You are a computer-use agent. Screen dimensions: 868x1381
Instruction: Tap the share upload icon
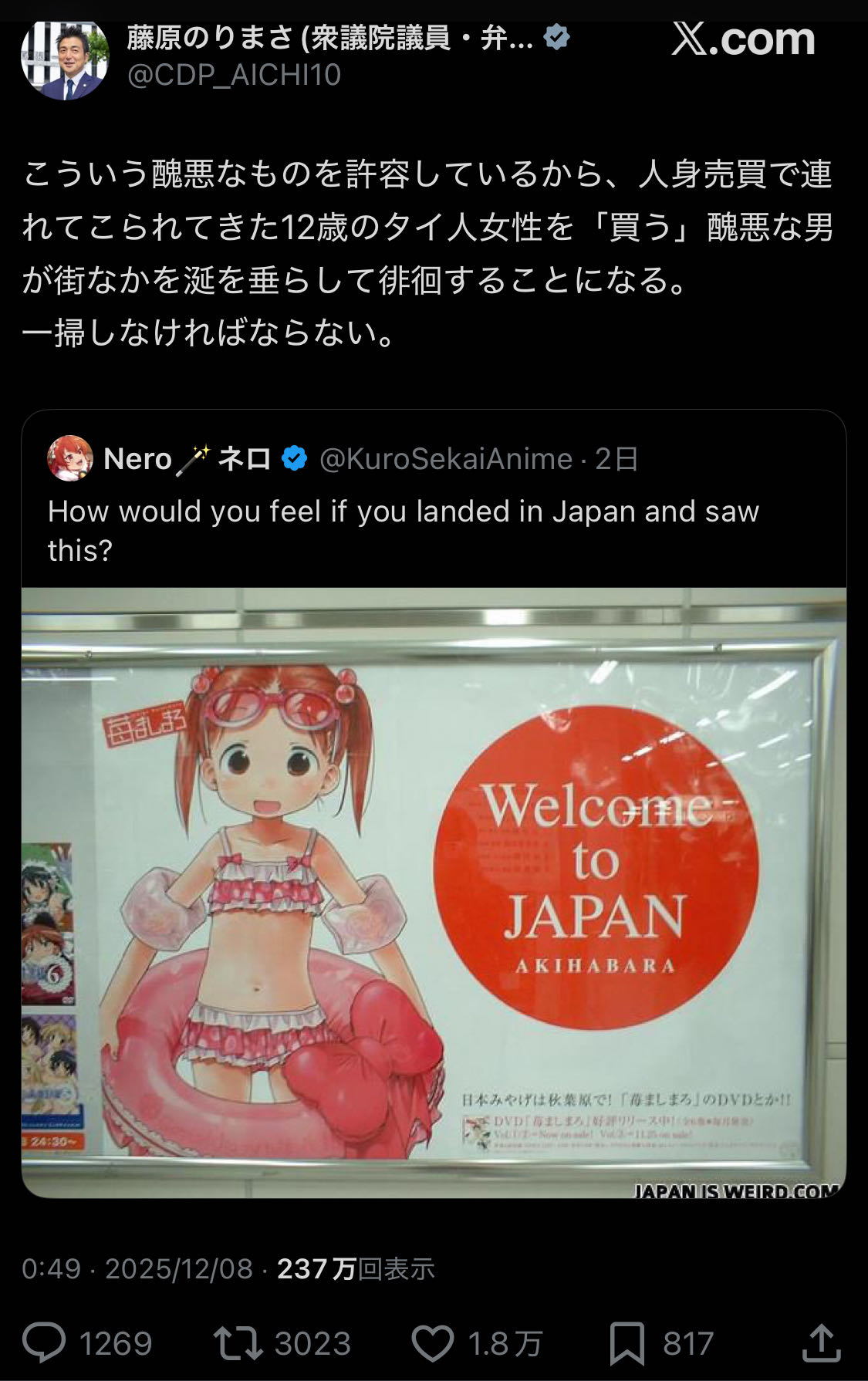(821, 1342)
